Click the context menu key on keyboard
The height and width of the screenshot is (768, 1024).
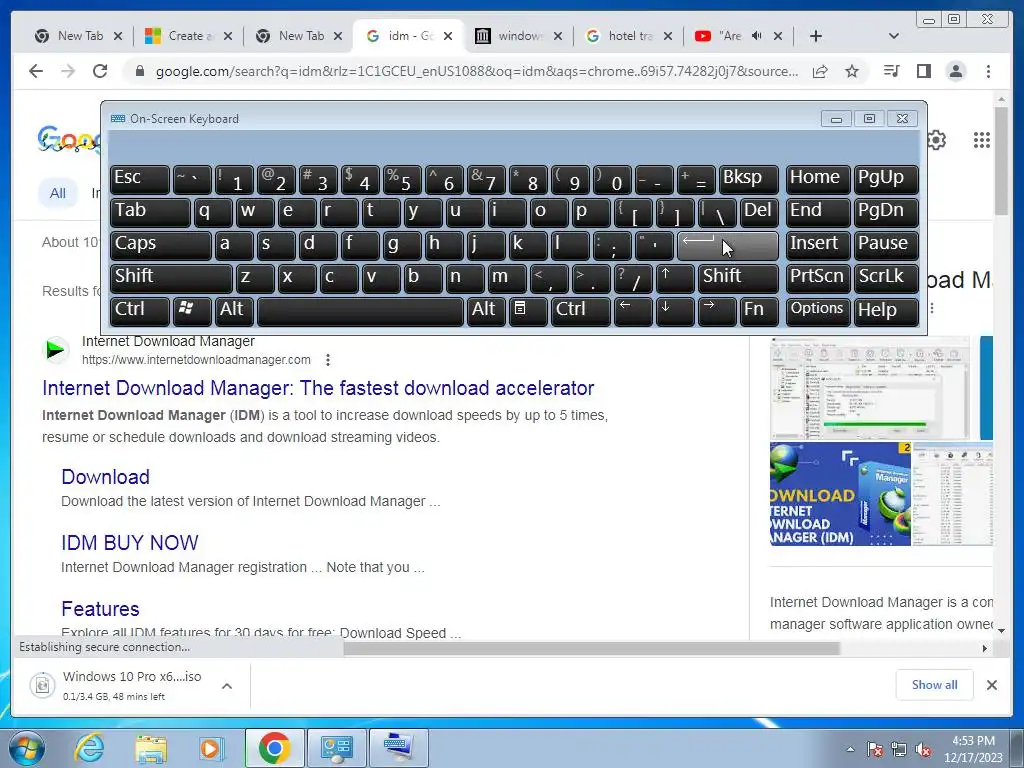click(x=528, y=311)
